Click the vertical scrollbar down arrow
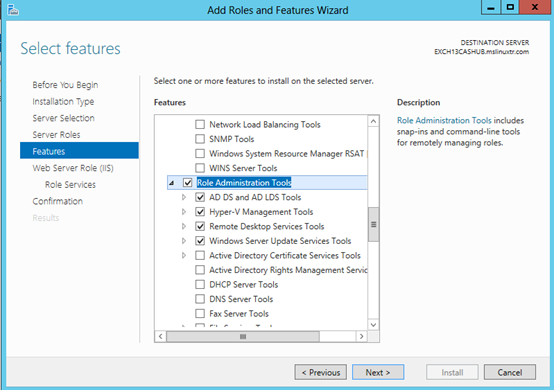Viewport: 554px width, 390px height. 373,325
